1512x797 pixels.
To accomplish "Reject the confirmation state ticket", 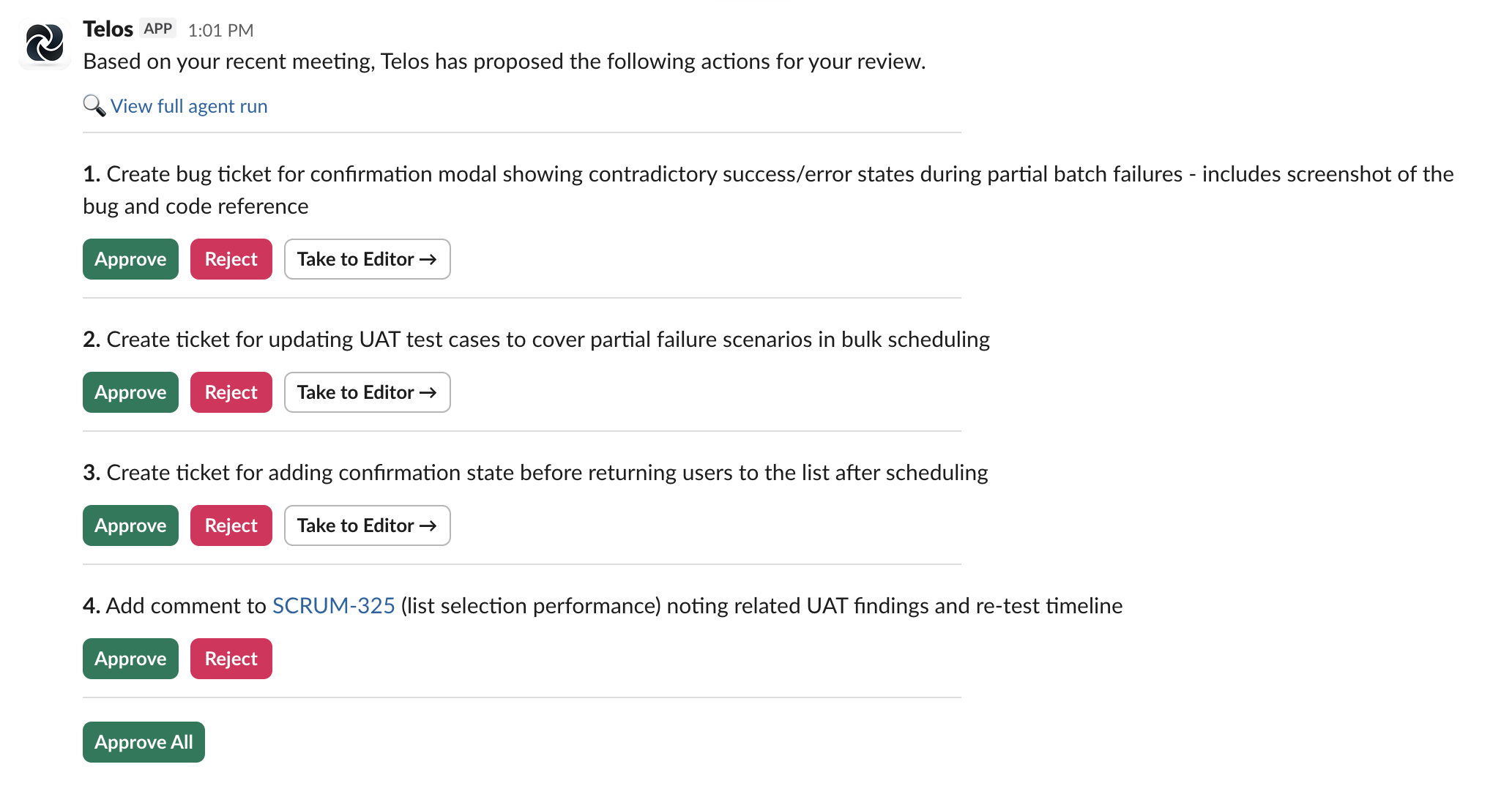I will click(231, 525).
